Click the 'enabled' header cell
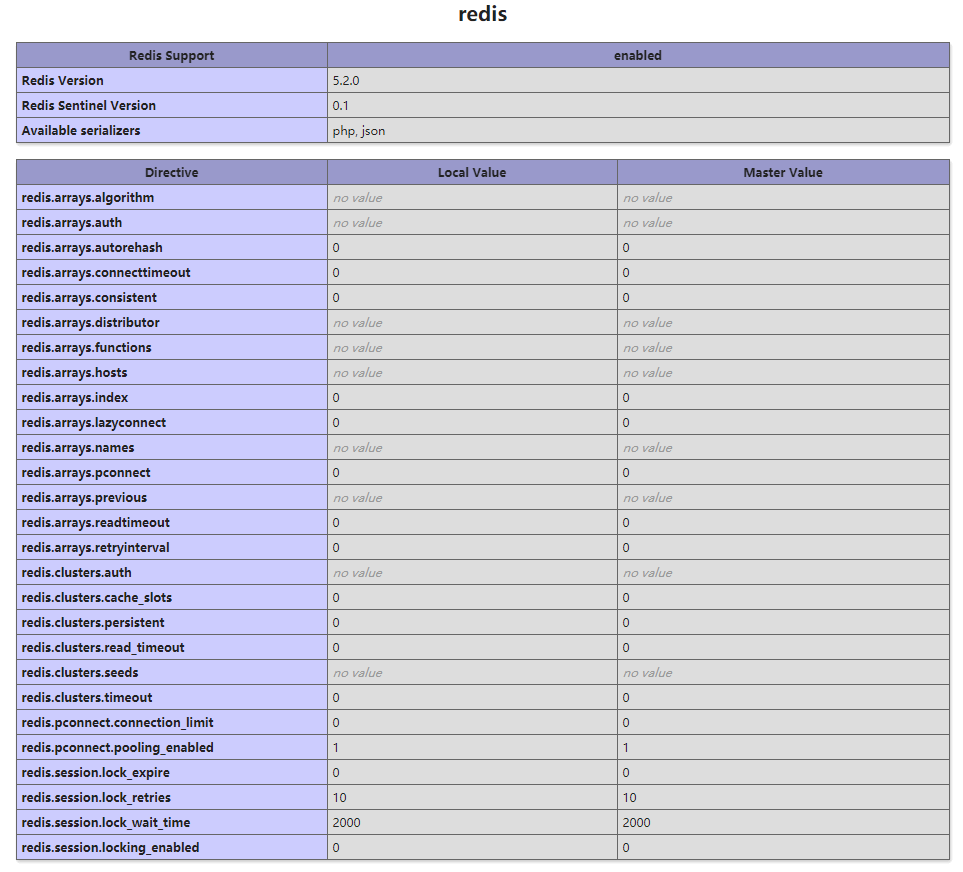 [x=638, y=55]
